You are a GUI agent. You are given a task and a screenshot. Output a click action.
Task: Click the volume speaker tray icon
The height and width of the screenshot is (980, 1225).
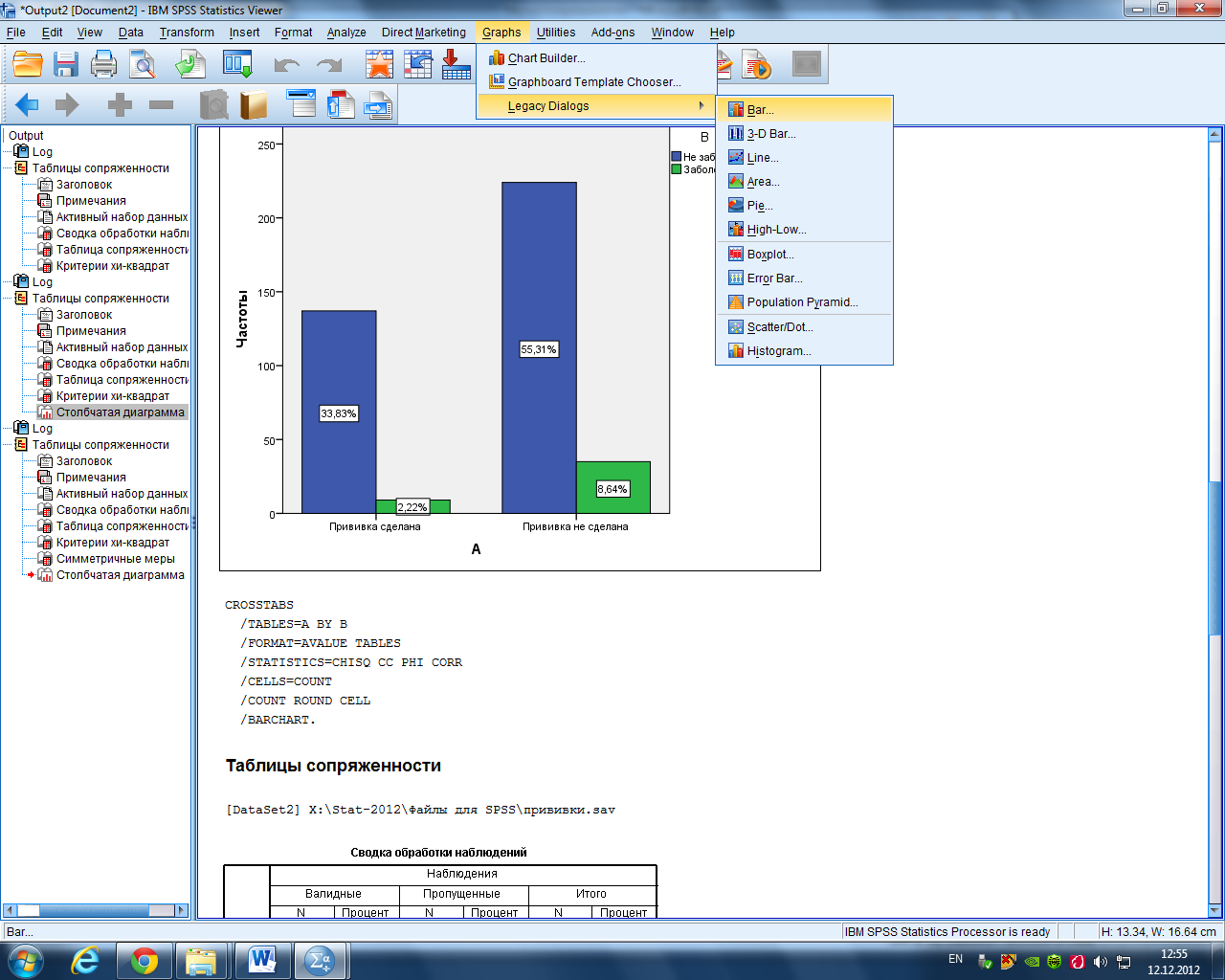coord(1101,961)
